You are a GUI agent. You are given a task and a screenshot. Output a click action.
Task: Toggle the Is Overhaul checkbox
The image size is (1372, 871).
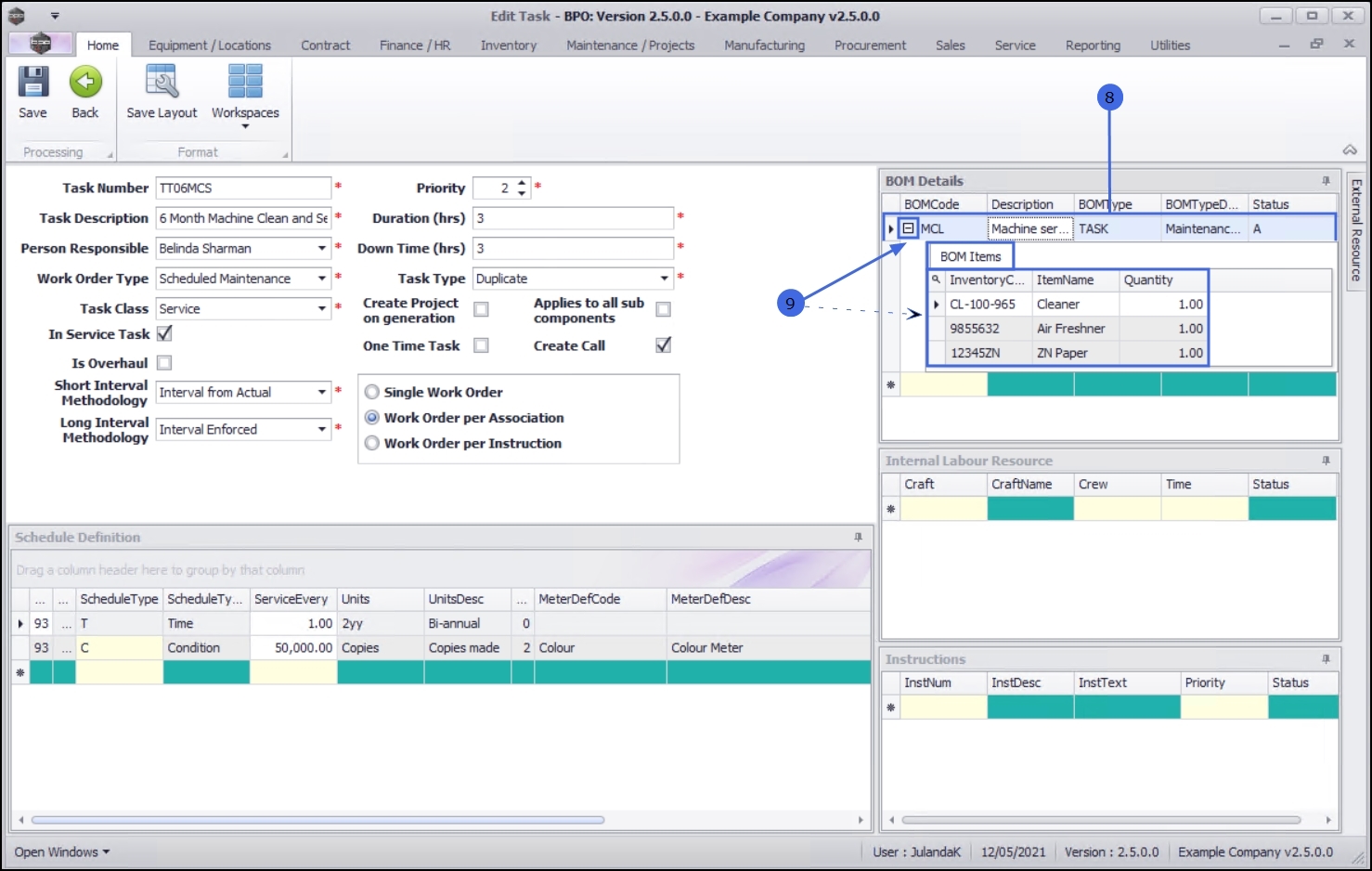point(164,363)
